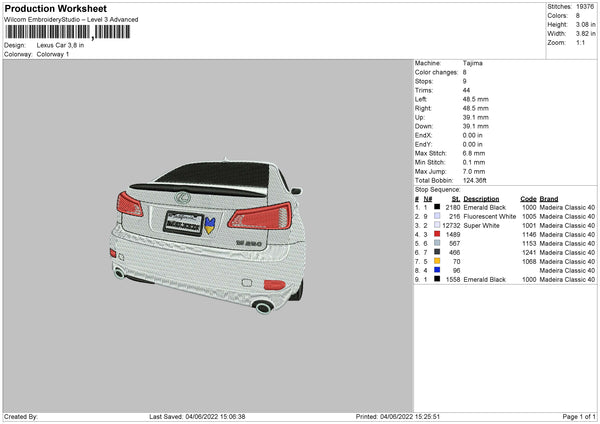600x424 pixels.
Task: Click thread code '1241'
Action: (x=529, y=252)
